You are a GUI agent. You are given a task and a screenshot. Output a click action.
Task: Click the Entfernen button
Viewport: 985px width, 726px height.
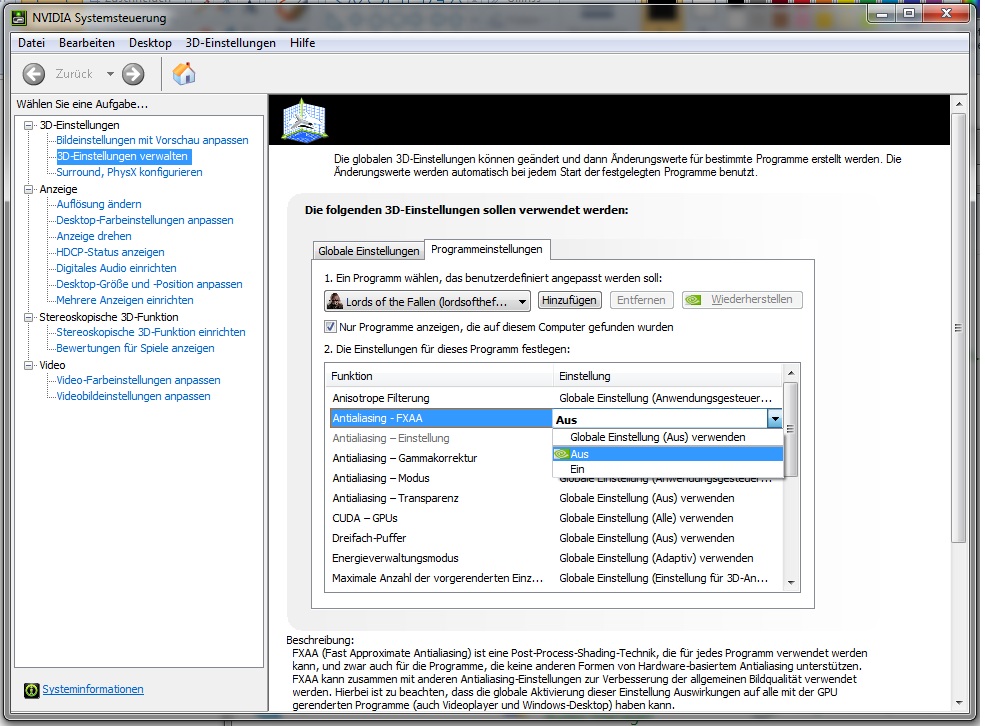[641, 300]
